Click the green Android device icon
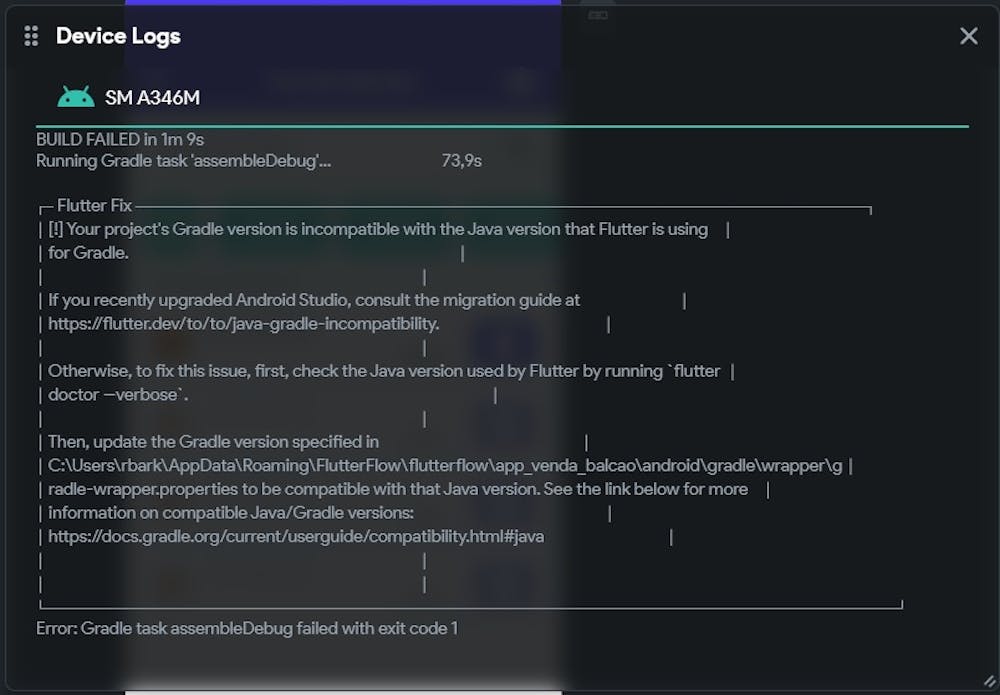 coord(76,97)
